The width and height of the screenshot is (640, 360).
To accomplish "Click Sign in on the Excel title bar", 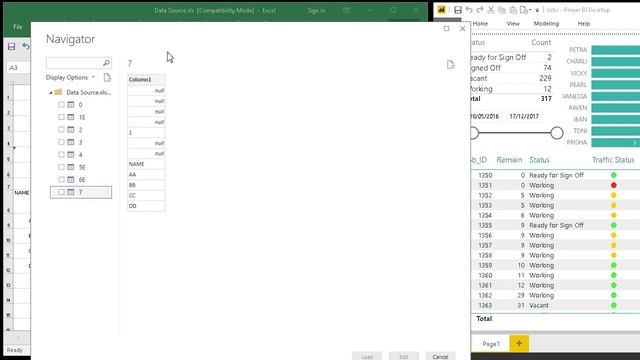I will [x=316, y=11].
